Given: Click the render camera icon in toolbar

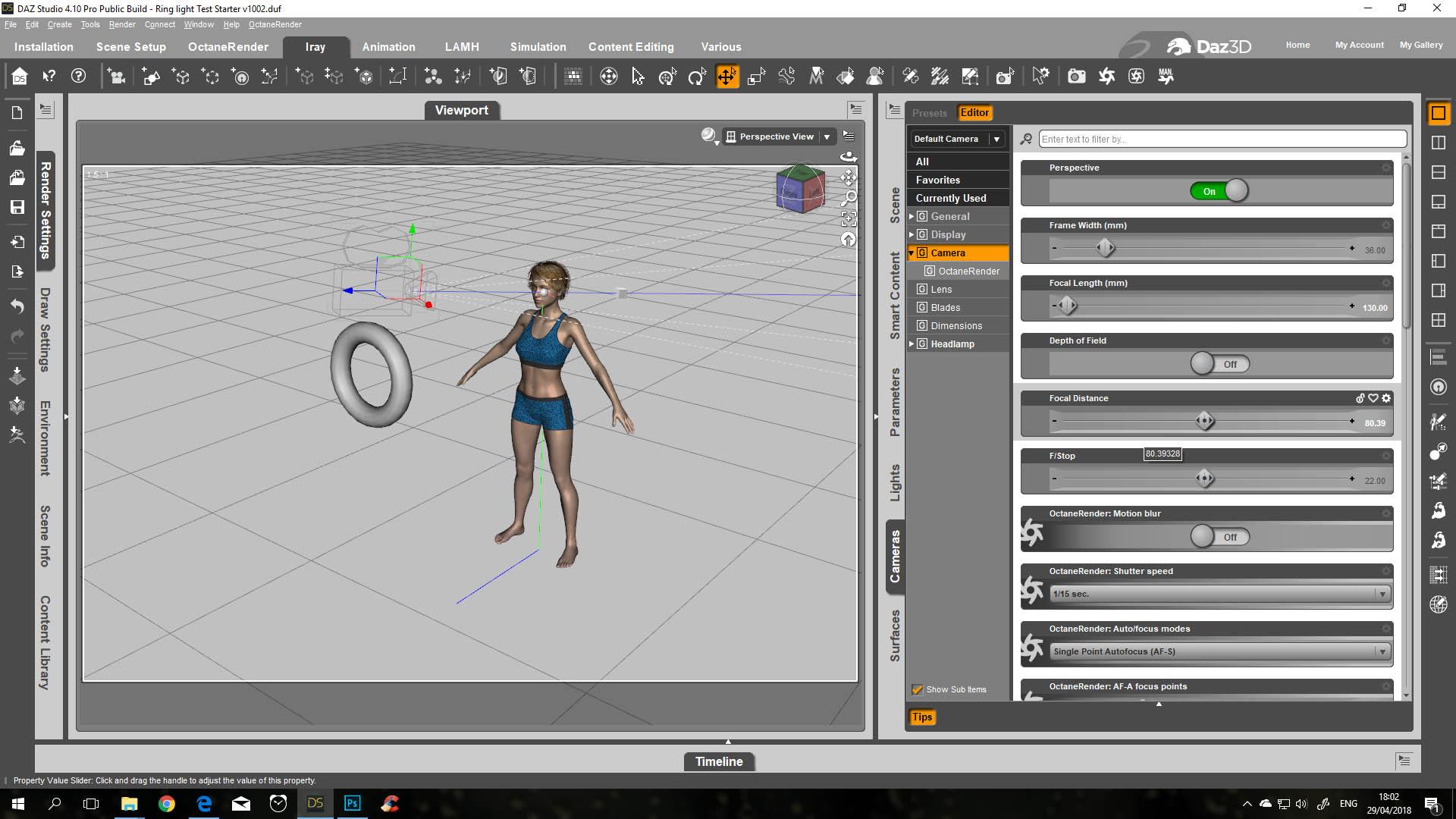Looking at the screenshot, I should click(1076, 77).
